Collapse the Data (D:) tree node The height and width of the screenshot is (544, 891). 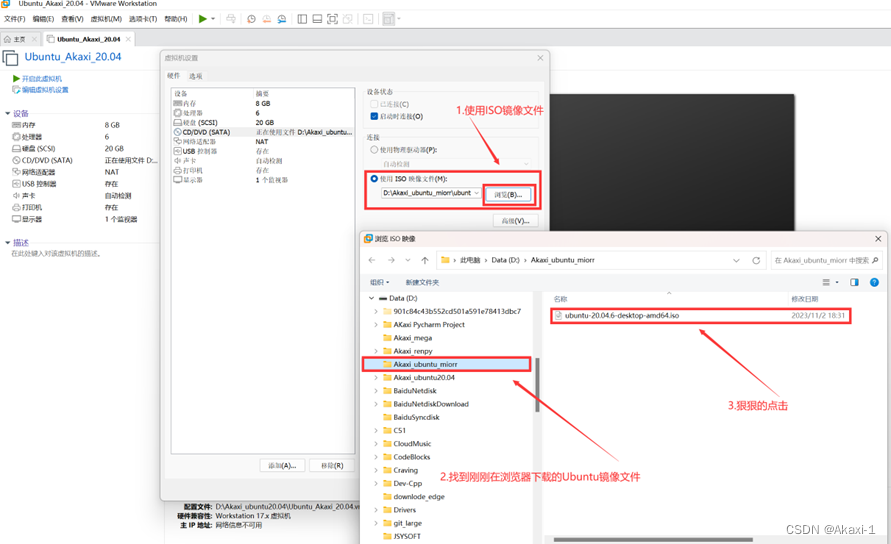coord(371,298)
